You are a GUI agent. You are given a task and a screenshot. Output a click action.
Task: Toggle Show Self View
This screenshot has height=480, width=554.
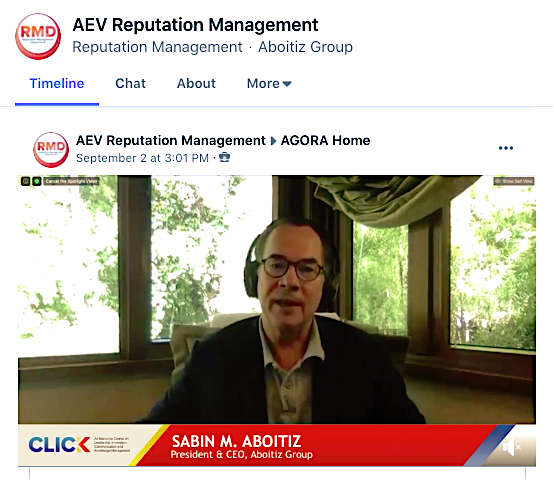[x=514, y=181]
